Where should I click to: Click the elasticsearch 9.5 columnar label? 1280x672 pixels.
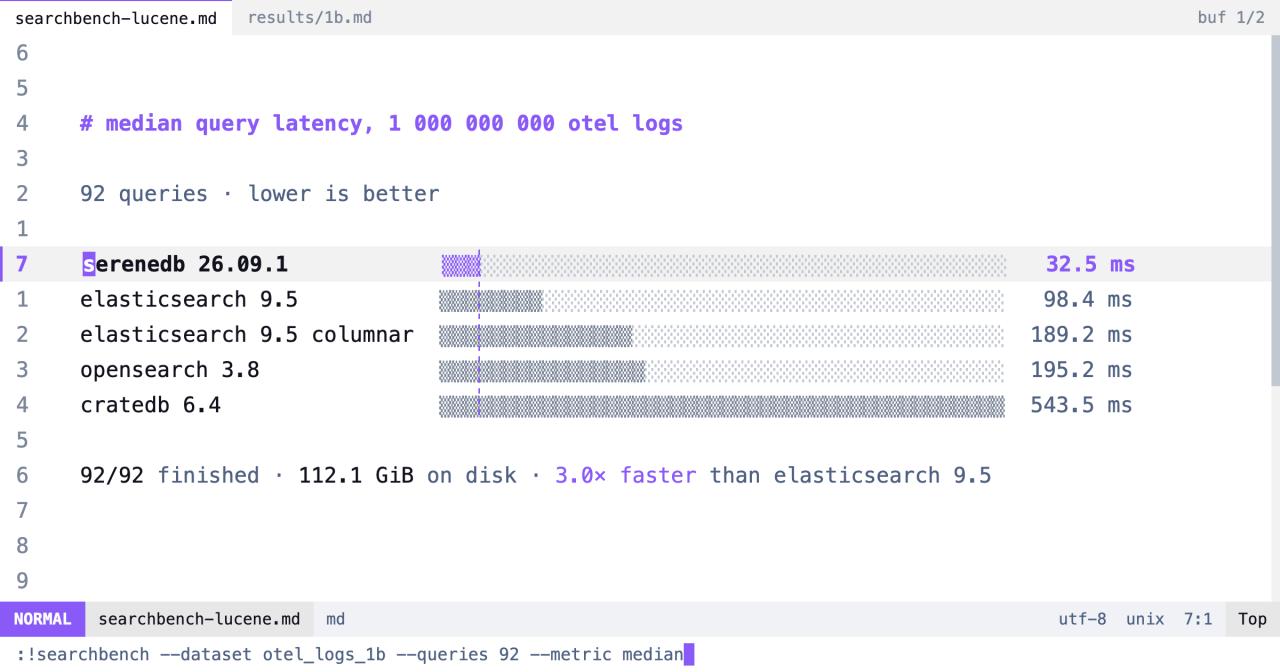[x=247, y=335]
